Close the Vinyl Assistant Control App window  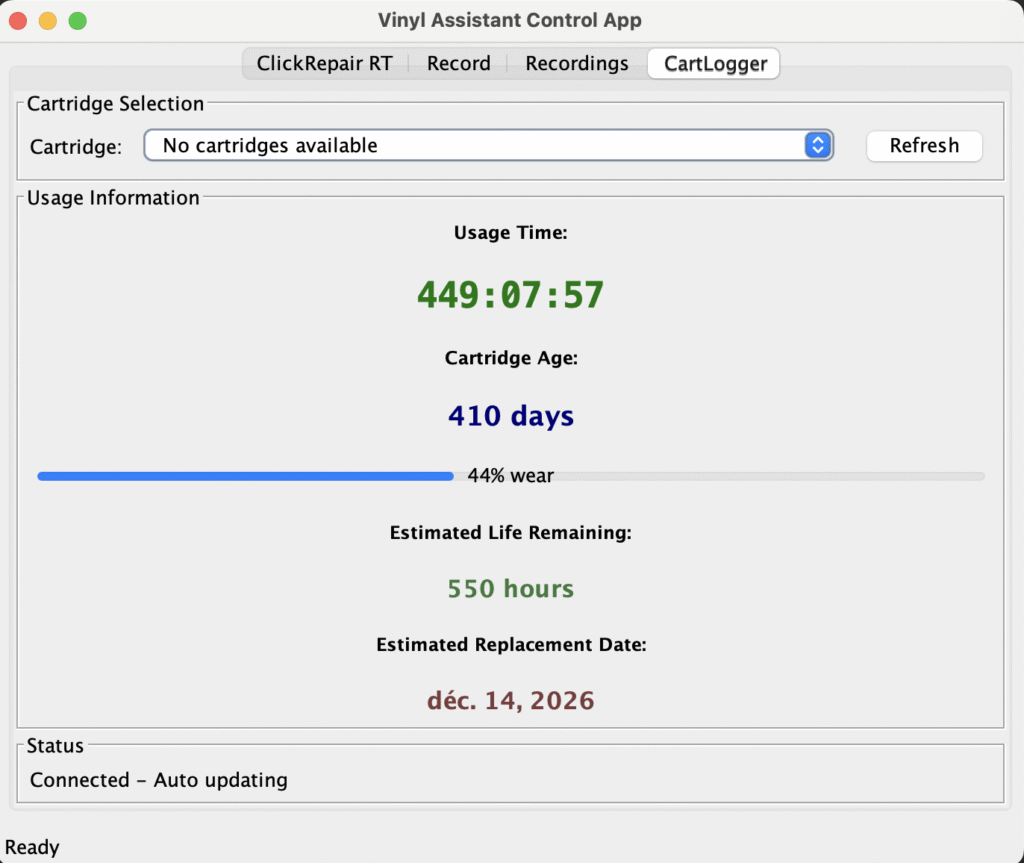pyautogui.click(x=18, y=21)
